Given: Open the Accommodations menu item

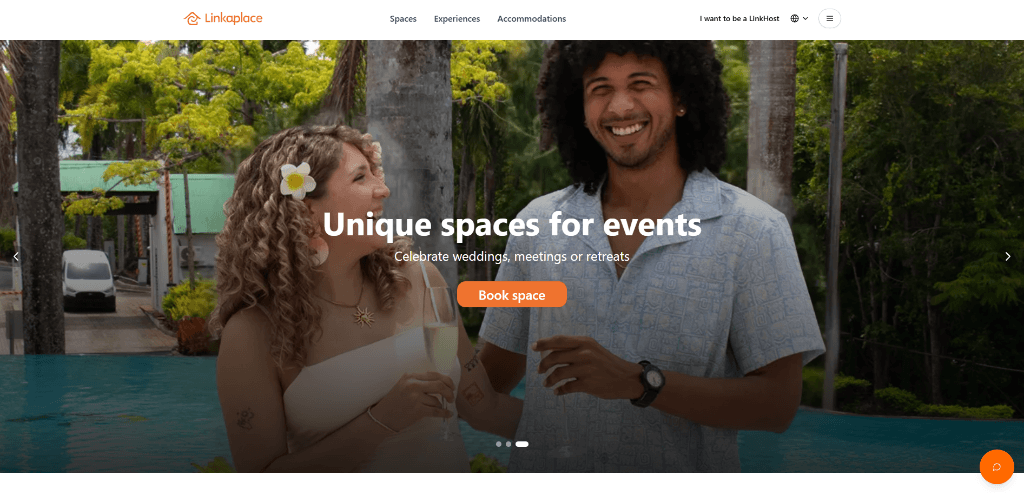Looking at the screenshot, I should [x=532, y=19].
